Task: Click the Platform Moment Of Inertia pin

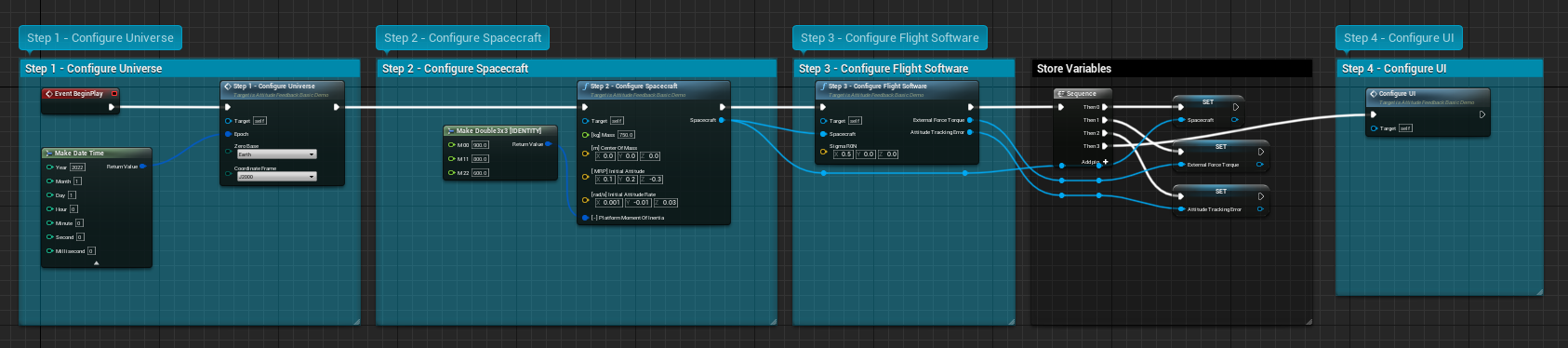Action: click(x=585, y=218)
